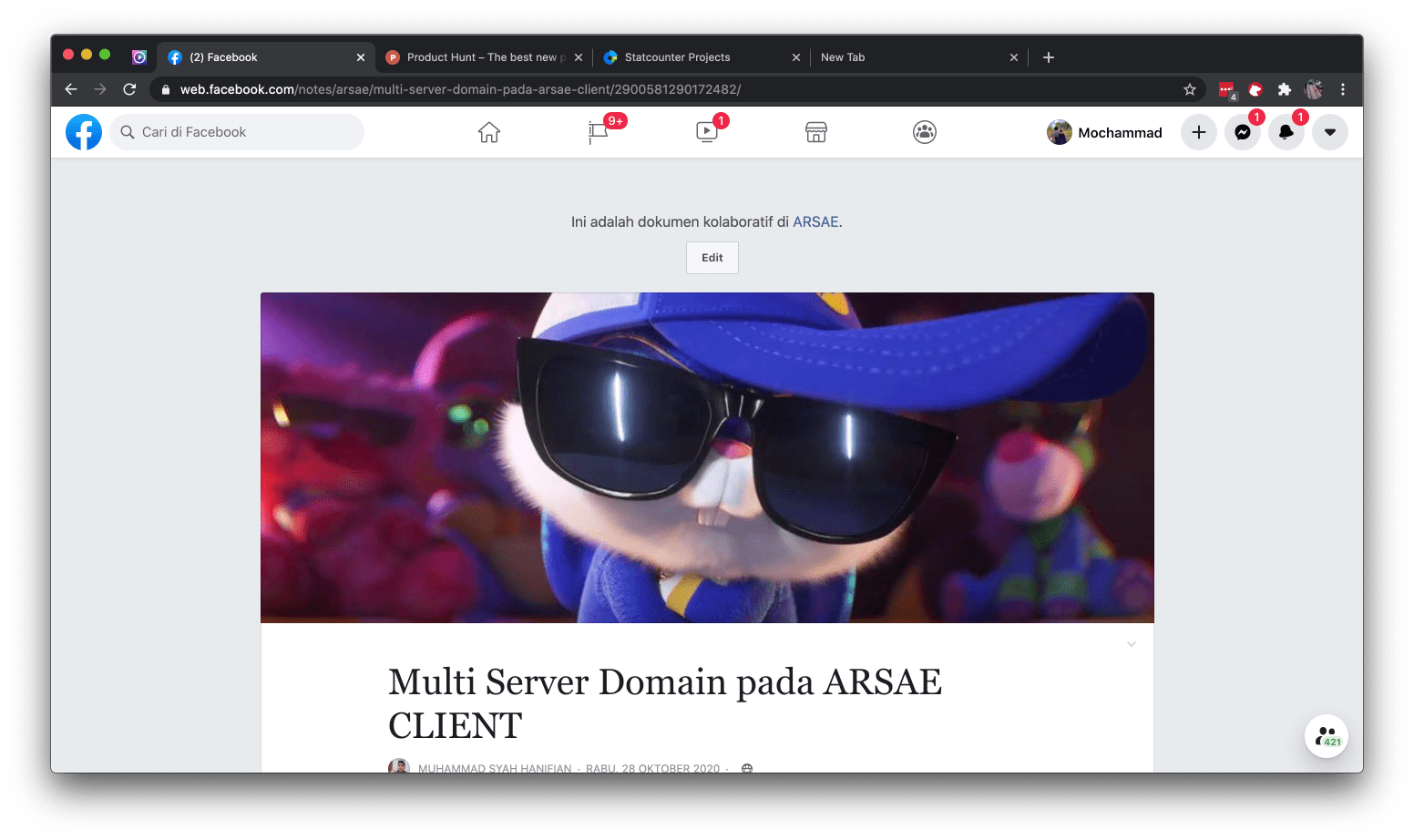
Task: Go back in browser history
Action: [x=71, y=89]
